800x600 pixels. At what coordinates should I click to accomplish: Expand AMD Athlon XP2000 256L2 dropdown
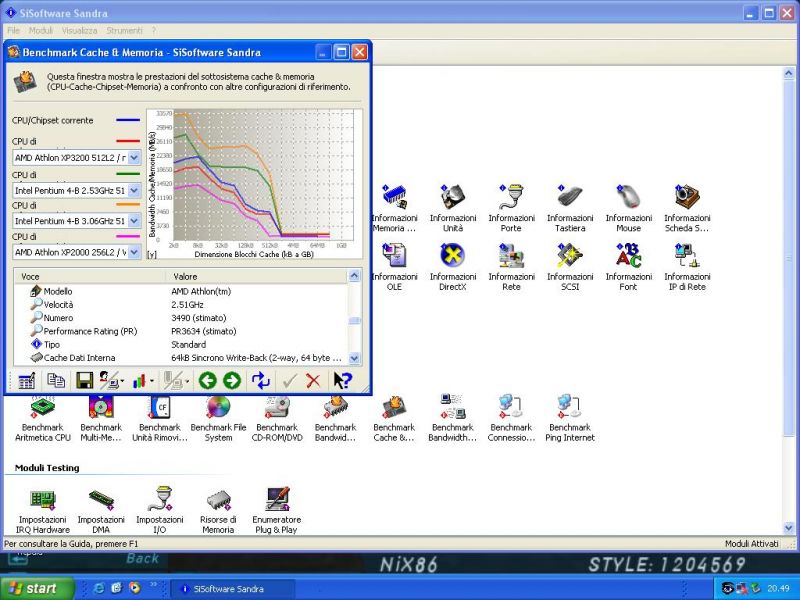click(134, 252)
